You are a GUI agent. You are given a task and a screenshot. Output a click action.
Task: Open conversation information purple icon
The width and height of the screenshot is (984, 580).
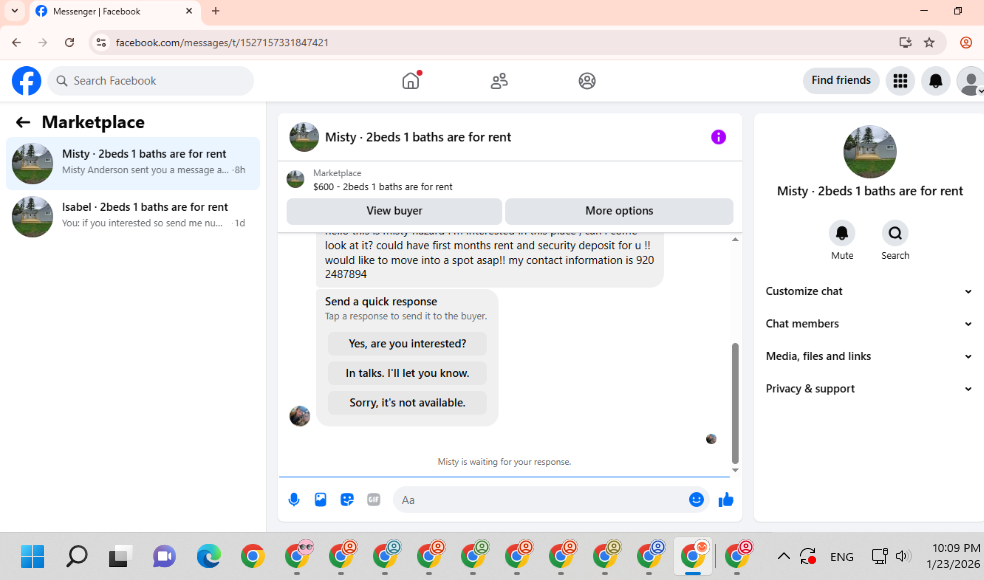pyautogui.click(x=718, y=137)
